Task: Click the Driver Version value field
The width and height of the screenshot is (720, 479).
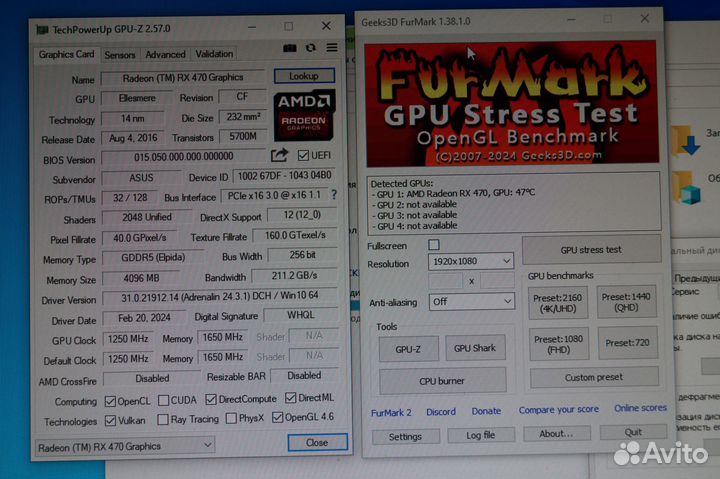Action: pyautogui.click(x=219, y=296)
